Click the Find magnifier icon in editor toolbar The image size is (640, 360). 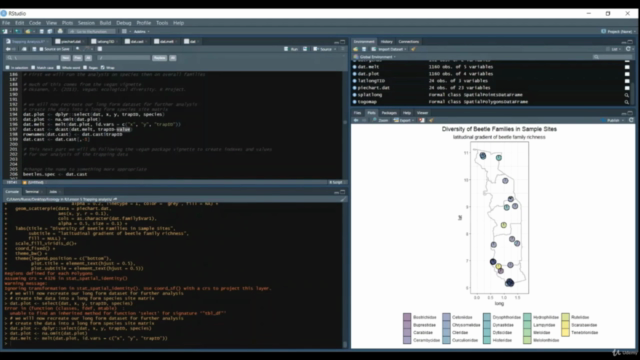(78, 49)
